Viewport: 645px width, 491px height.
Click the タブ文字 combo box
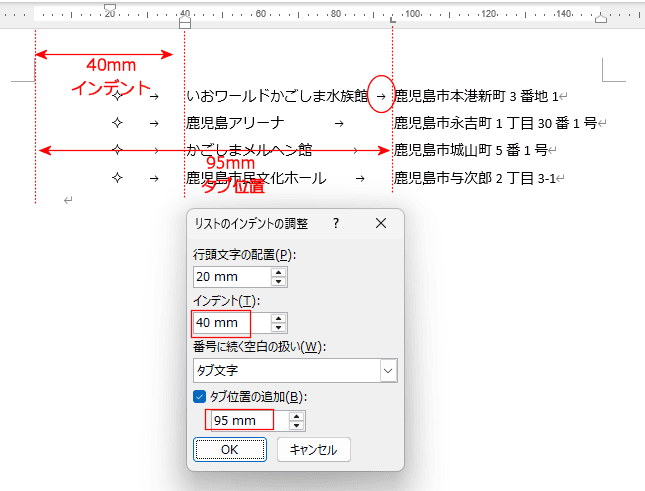coord(295,371)
